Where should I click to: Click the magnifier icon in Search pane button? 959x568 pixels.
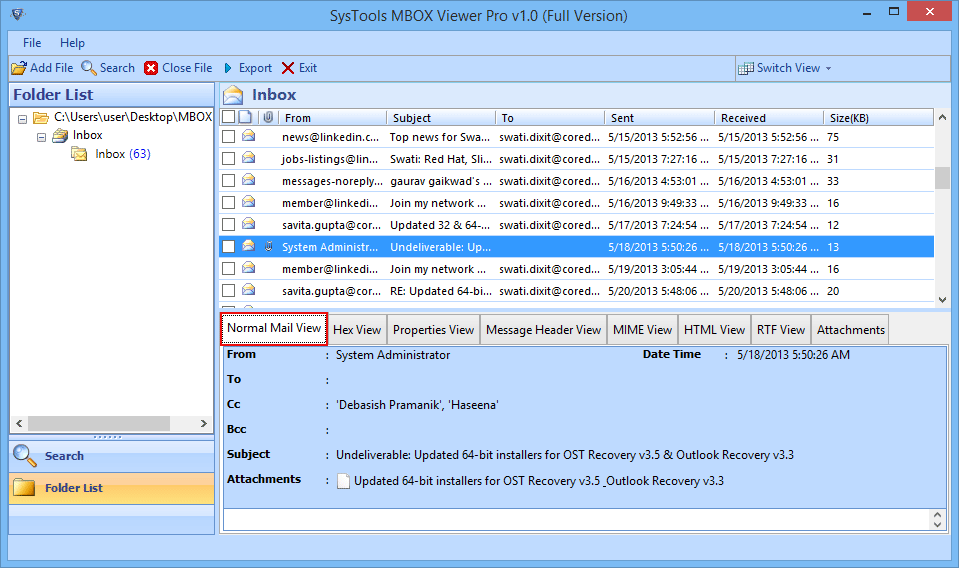click(x=24, y=456)
